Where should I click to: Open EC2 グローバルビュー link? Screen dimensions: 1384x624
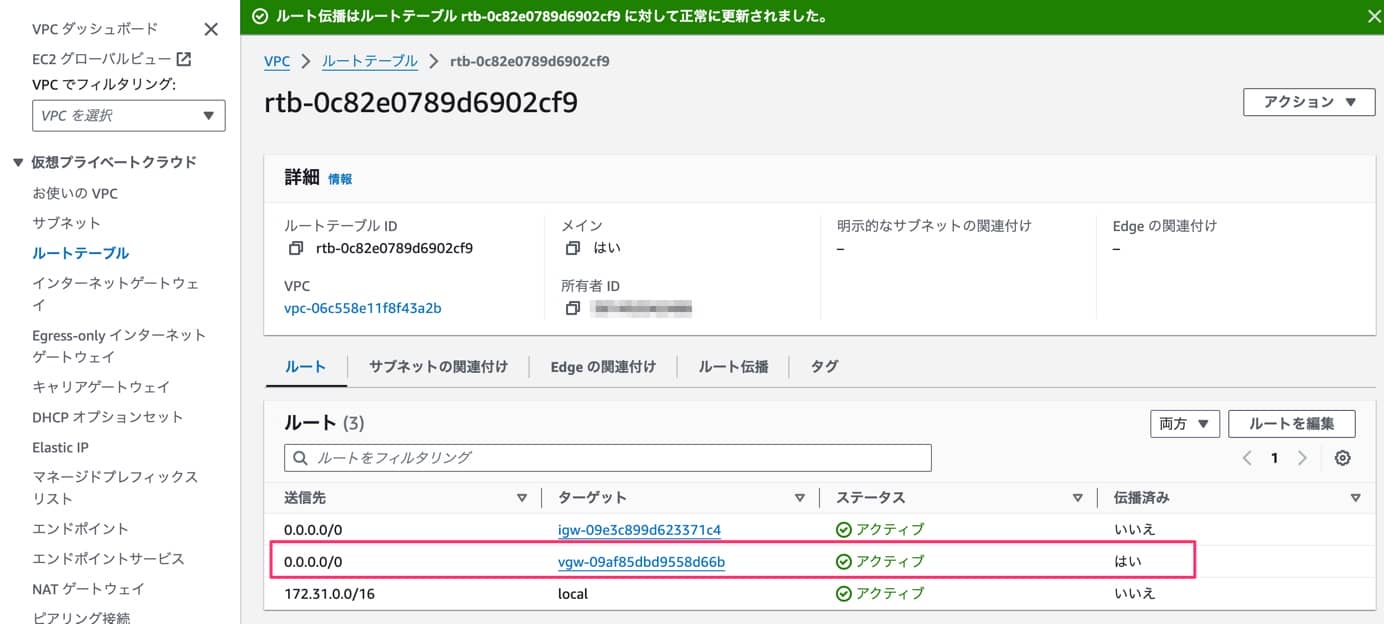[101, 59]
